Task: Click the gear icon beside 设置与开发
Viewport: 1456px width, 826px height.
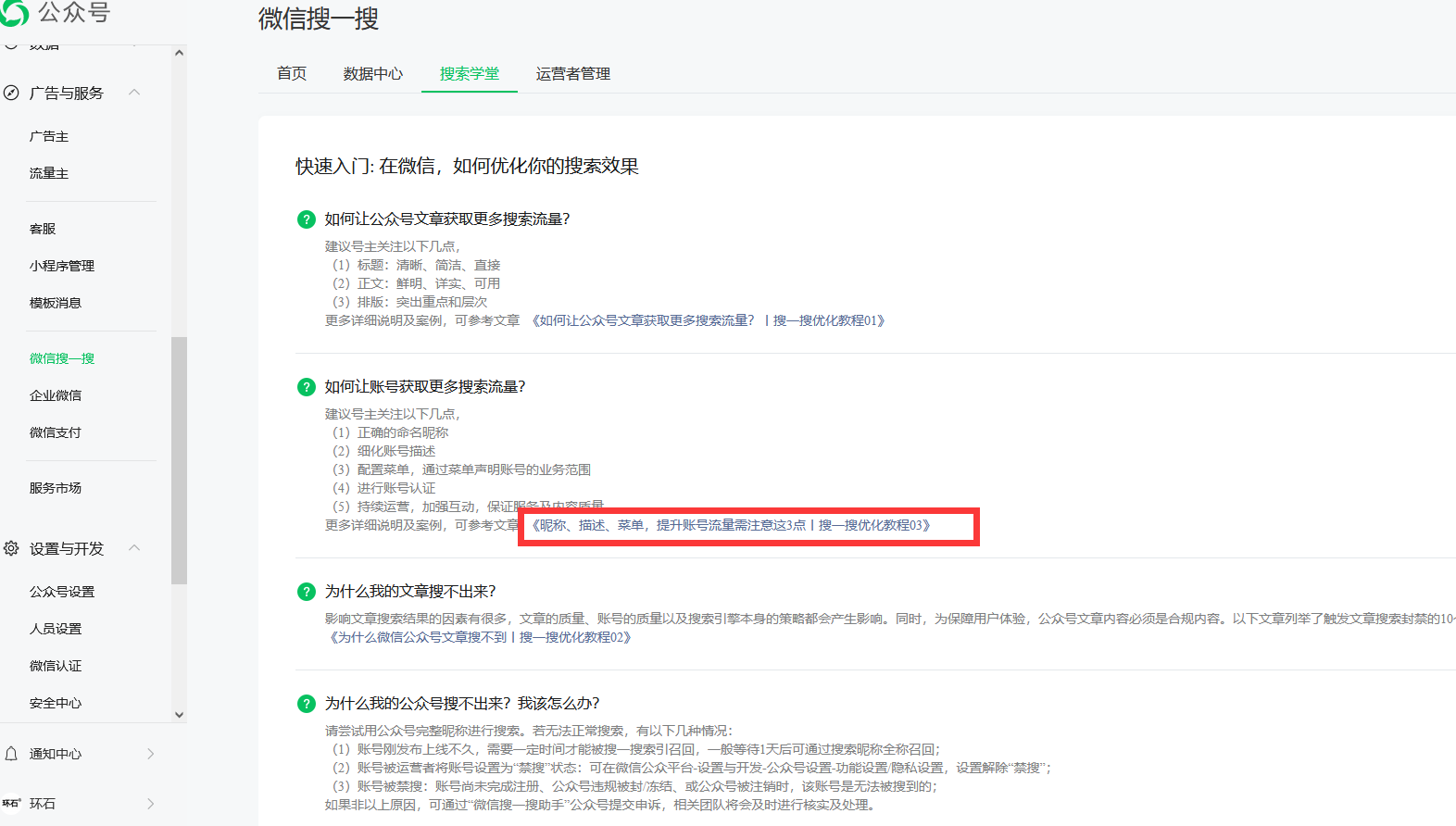Action: (11, 548)
